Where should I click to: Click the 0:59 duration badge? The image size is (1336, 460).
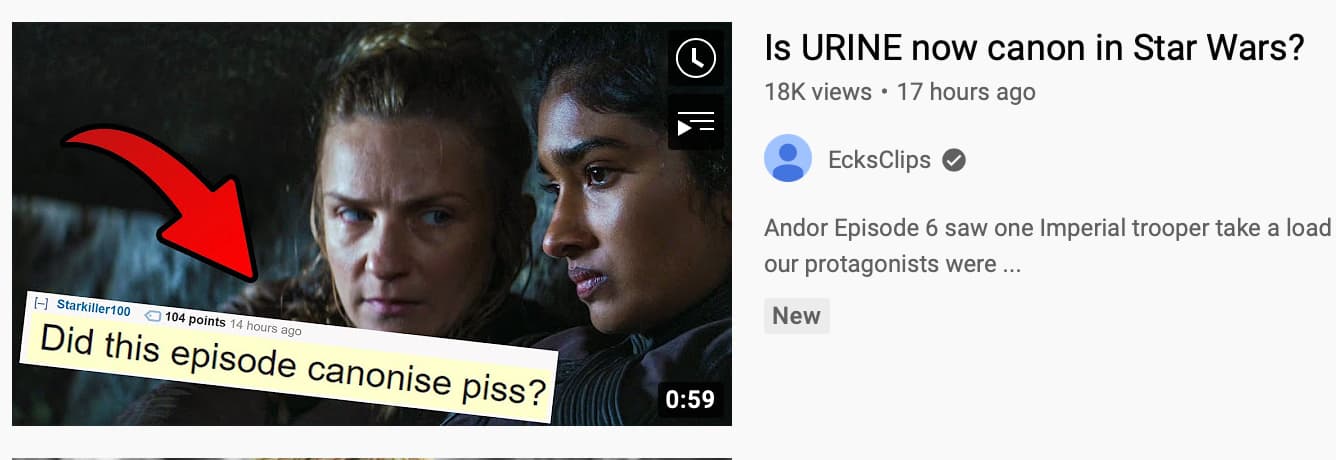690,400
